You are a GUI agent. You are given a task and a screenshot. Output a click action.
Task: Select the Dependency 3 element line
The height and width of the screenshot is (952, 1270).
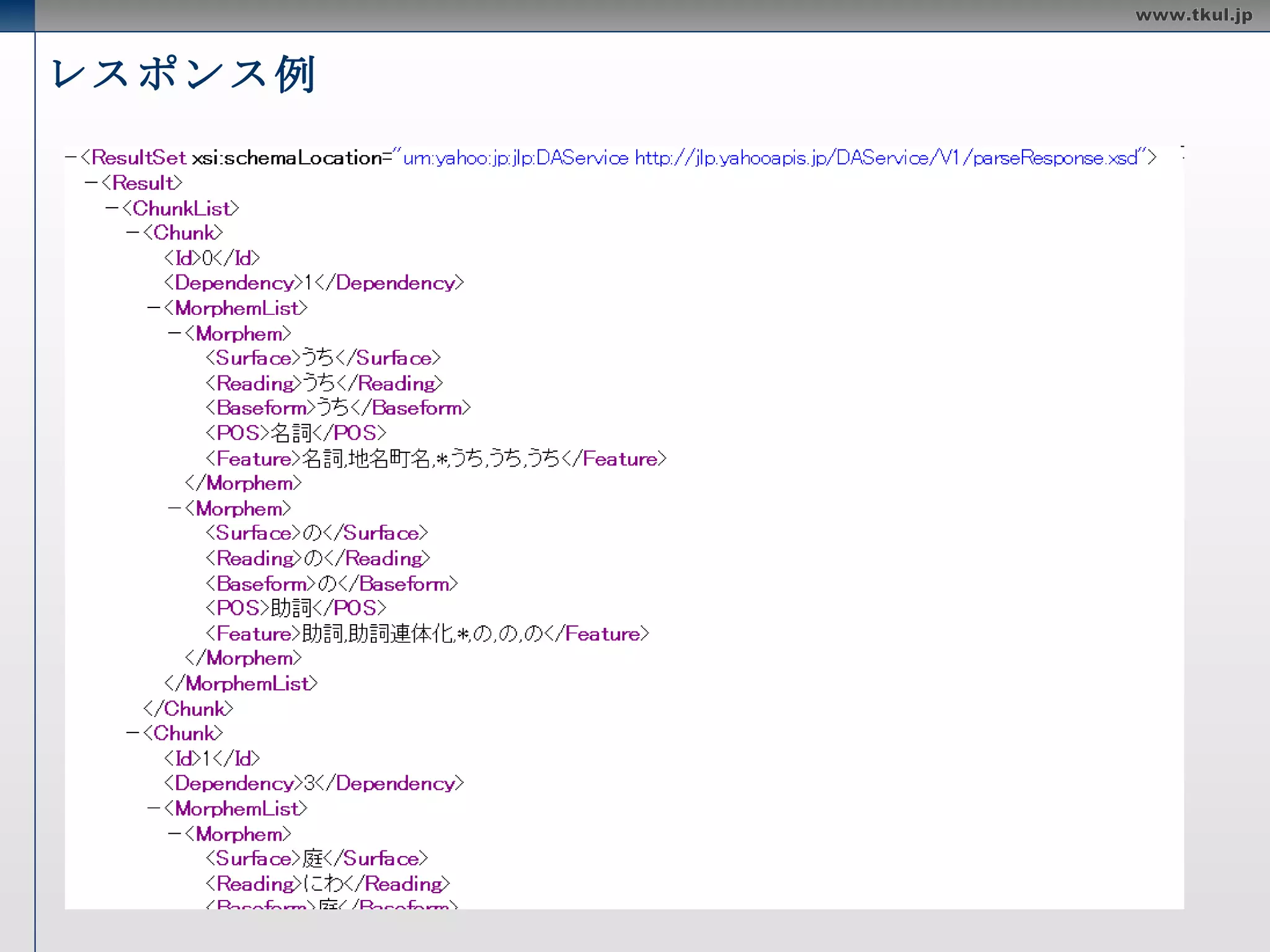[x=314, y=783]
